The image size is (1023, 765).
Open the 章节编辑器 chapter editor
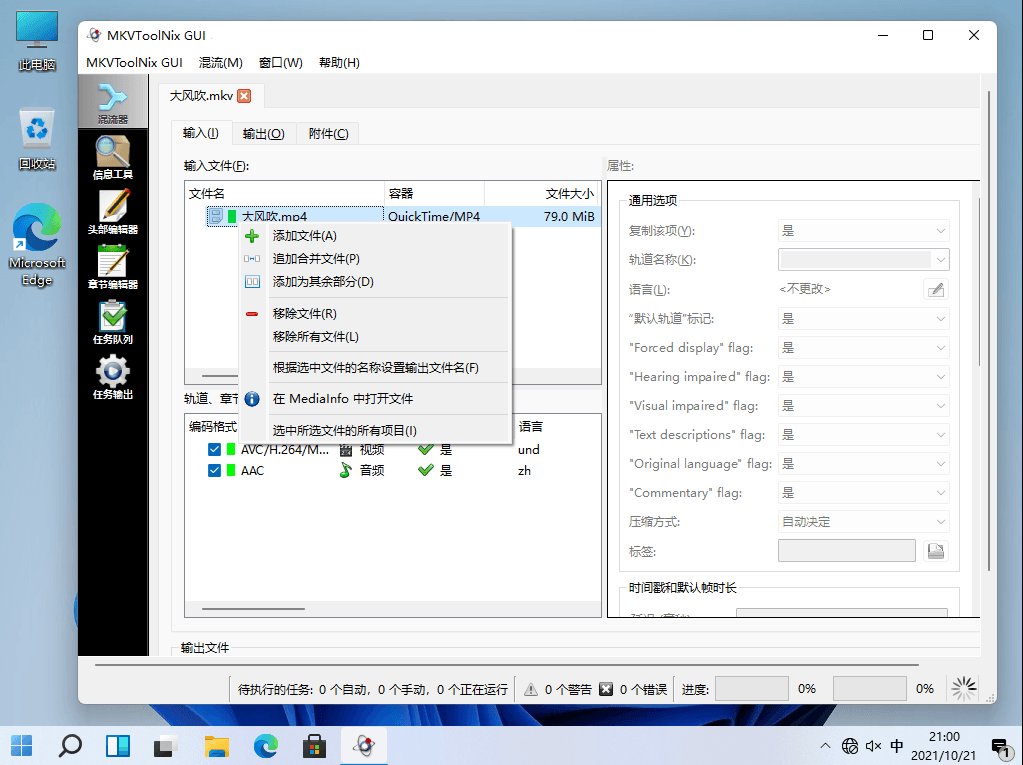(x=113, y=267)
